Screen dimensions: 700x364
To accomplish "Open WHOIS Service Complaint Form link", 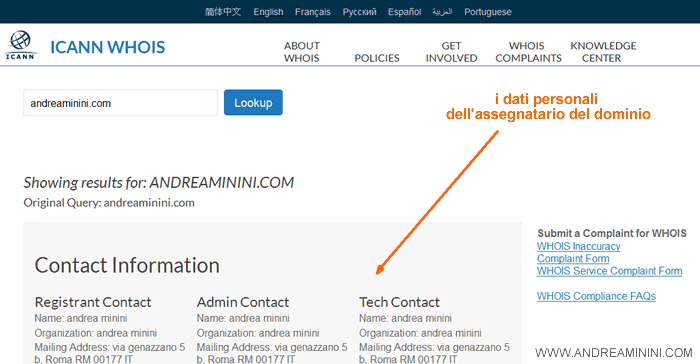I will (609, 271).
